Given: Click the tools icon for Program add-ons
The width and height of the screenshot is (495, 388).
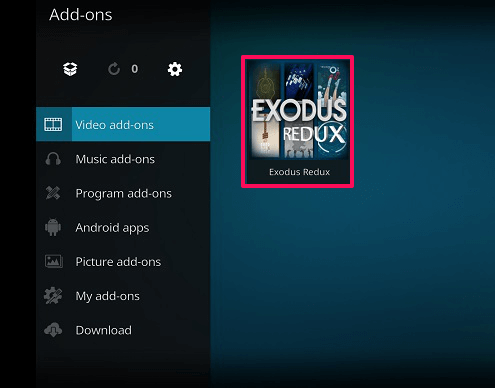Looking at the screenshot, I should 53,193.
